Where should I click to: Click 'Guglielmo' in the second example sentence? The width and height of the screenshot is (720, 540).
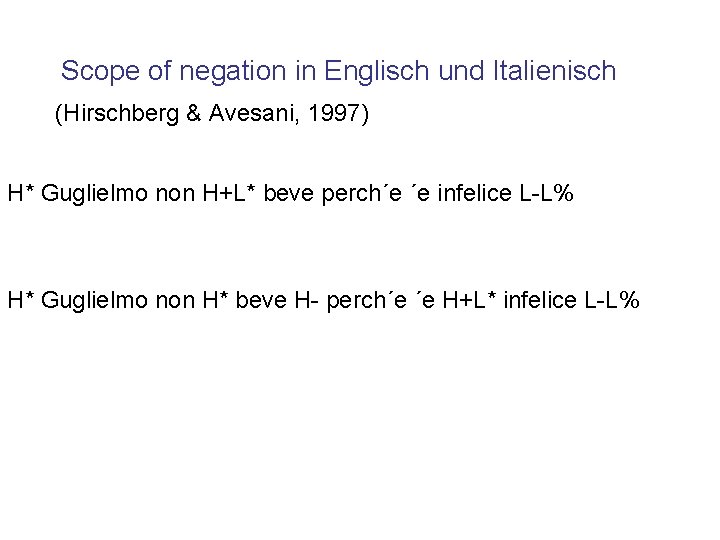(x=94, y=301)
